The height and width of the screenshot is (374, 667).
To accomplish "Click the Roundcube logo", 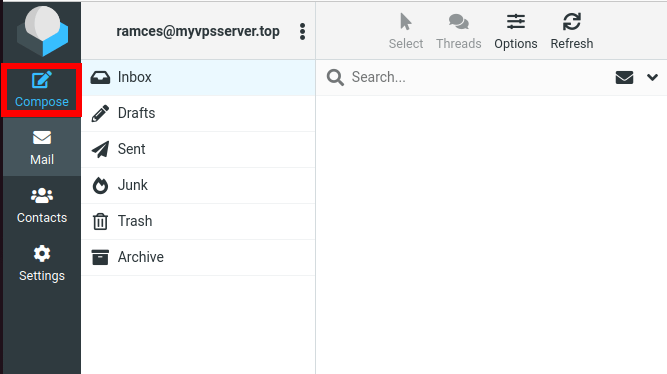I will tap(42, 31).
